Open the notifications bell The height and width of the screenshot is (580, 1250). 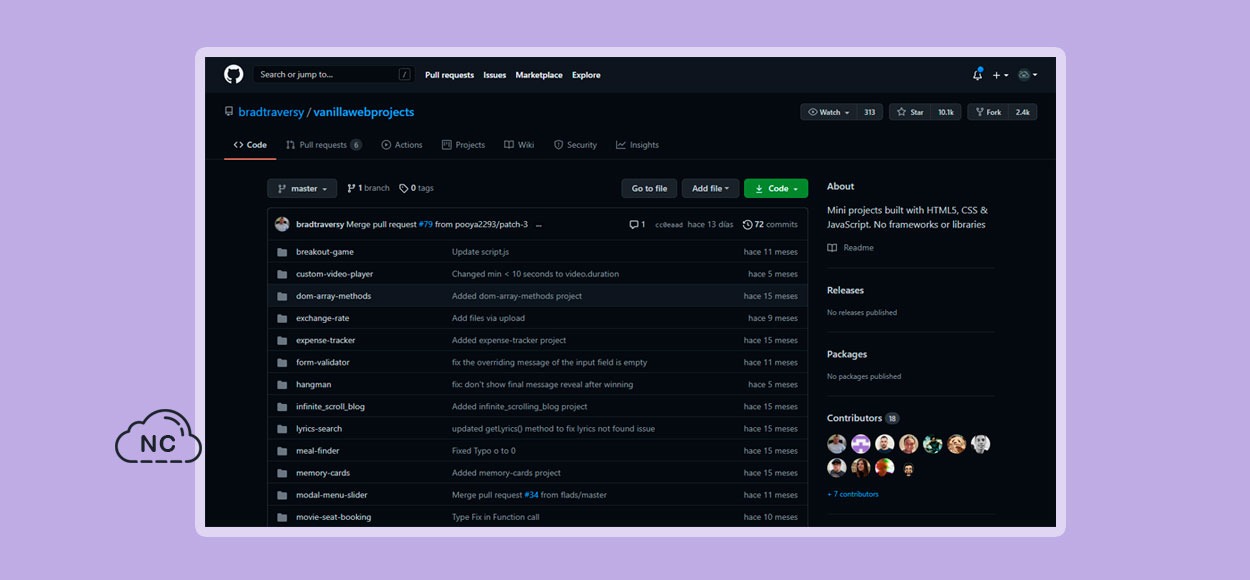(977, 75)
